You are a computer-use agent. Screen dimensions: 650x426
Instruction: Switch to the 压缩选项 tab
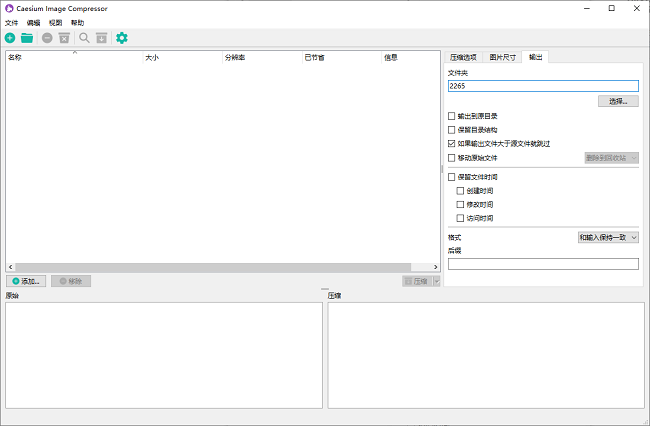point(464,58)
